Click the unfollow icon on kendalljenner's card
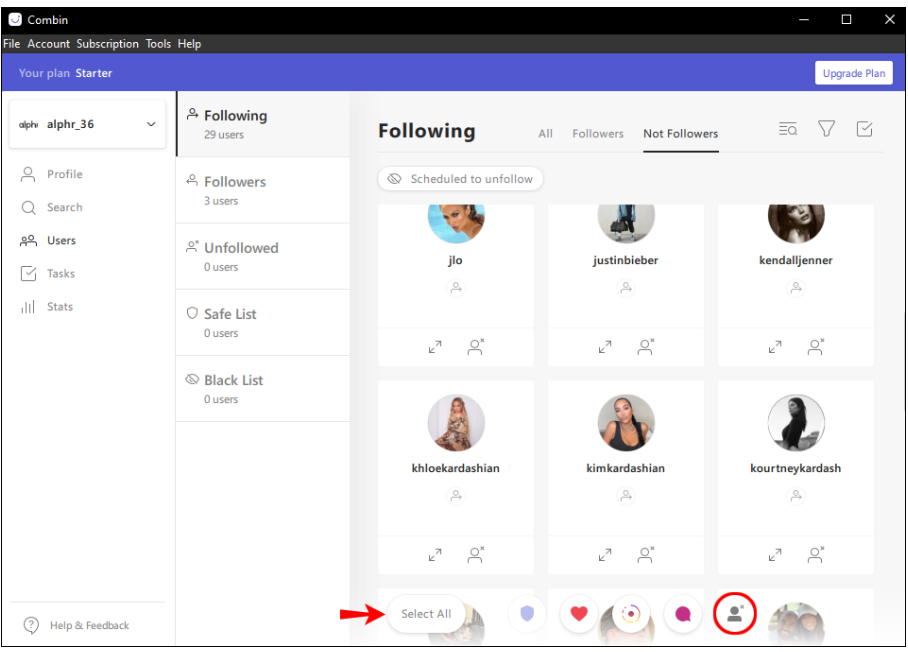Screen dimensions: 908x652 click(x=816, y=347)
